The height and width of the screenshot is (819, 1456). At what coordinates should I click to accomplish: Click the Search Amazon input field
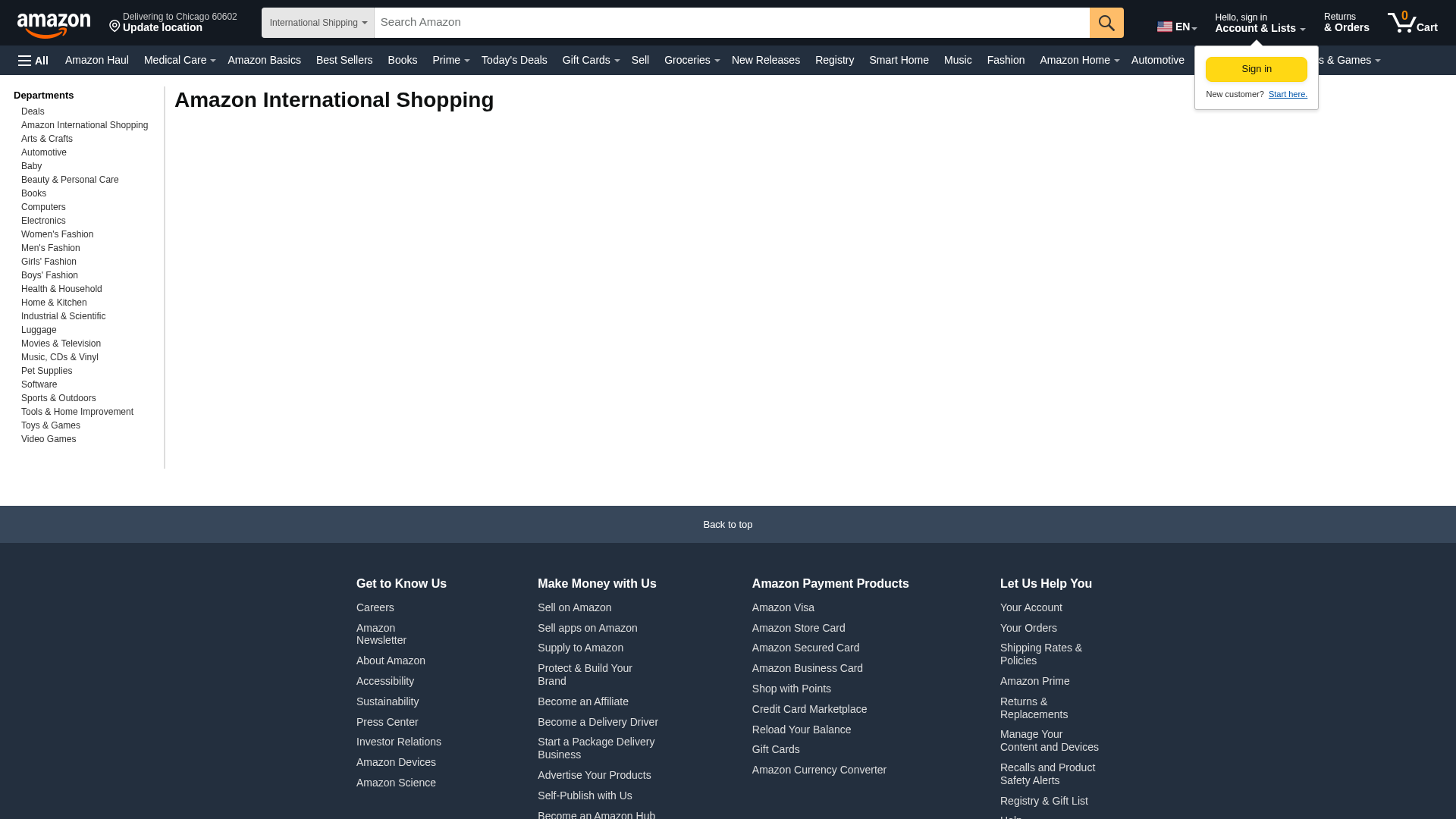[x=732, y=23]
